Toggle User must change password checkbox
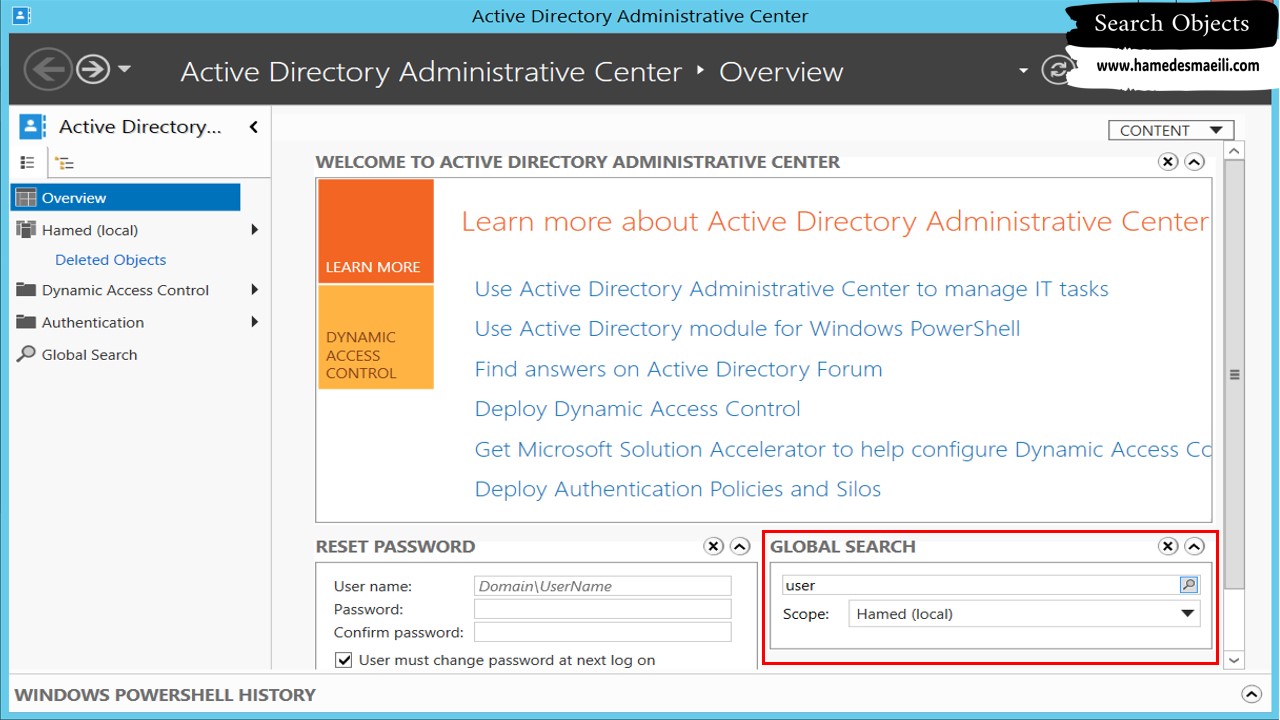Screen dimensions: 1280x720 [x=344, y=660]
